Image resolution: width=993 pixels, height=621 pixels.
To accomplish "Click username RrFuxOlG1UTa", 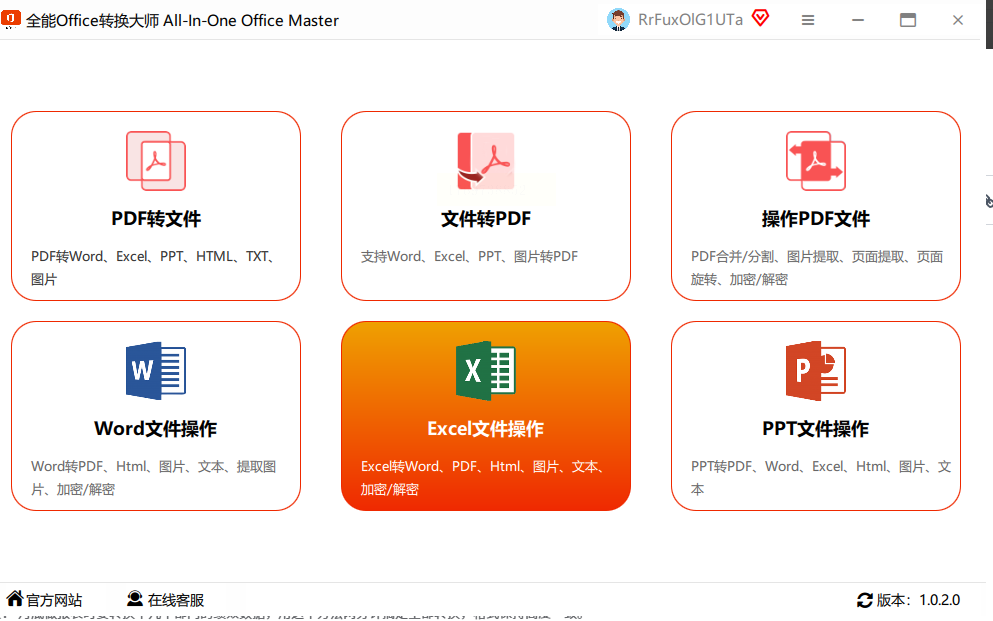I will pyautogui.click(x=690, y=20).
